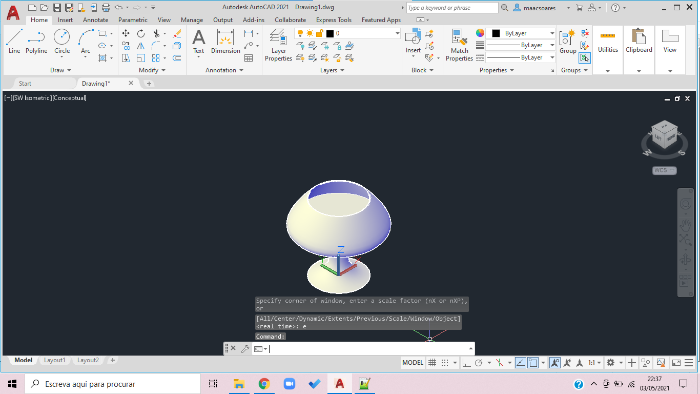Screen dimensions: 700x394
Task: Switch to the Layout1 tab
Action: 54,360
